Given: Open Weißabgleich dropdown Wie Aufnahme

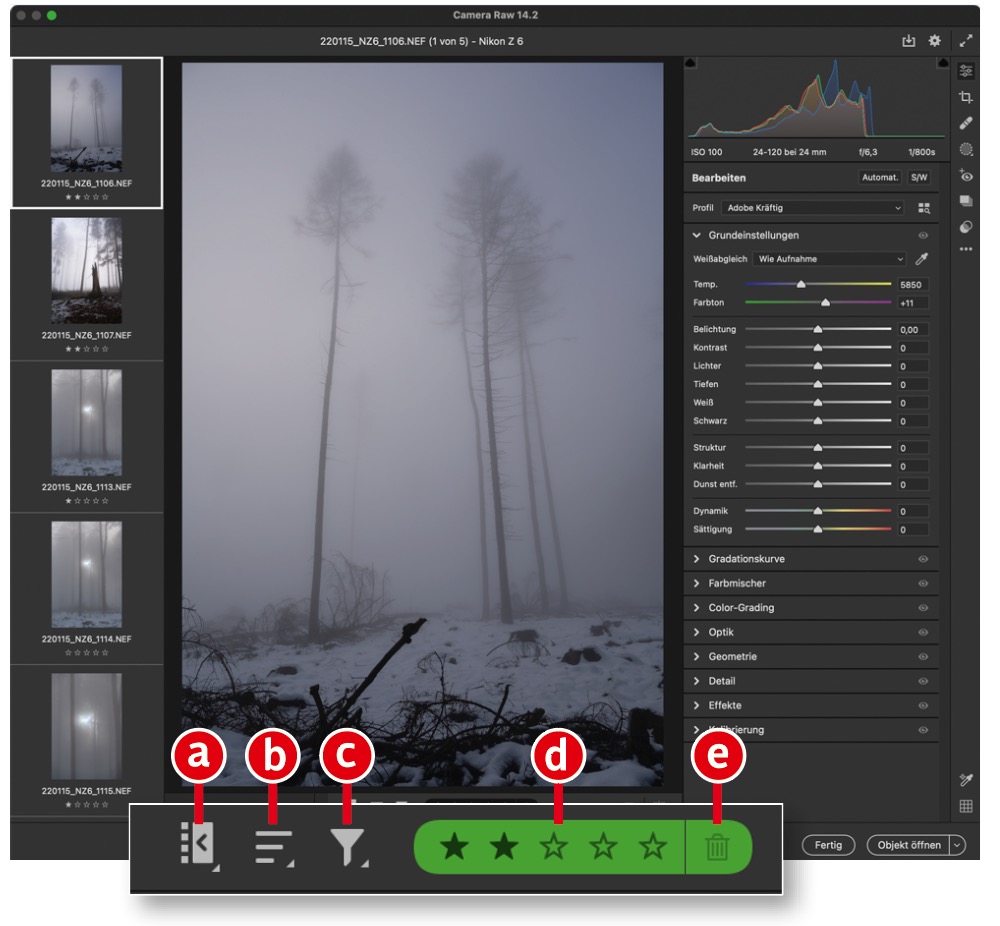Looking at the screenshot, I should pyautogui.click(x=829, y=259).
